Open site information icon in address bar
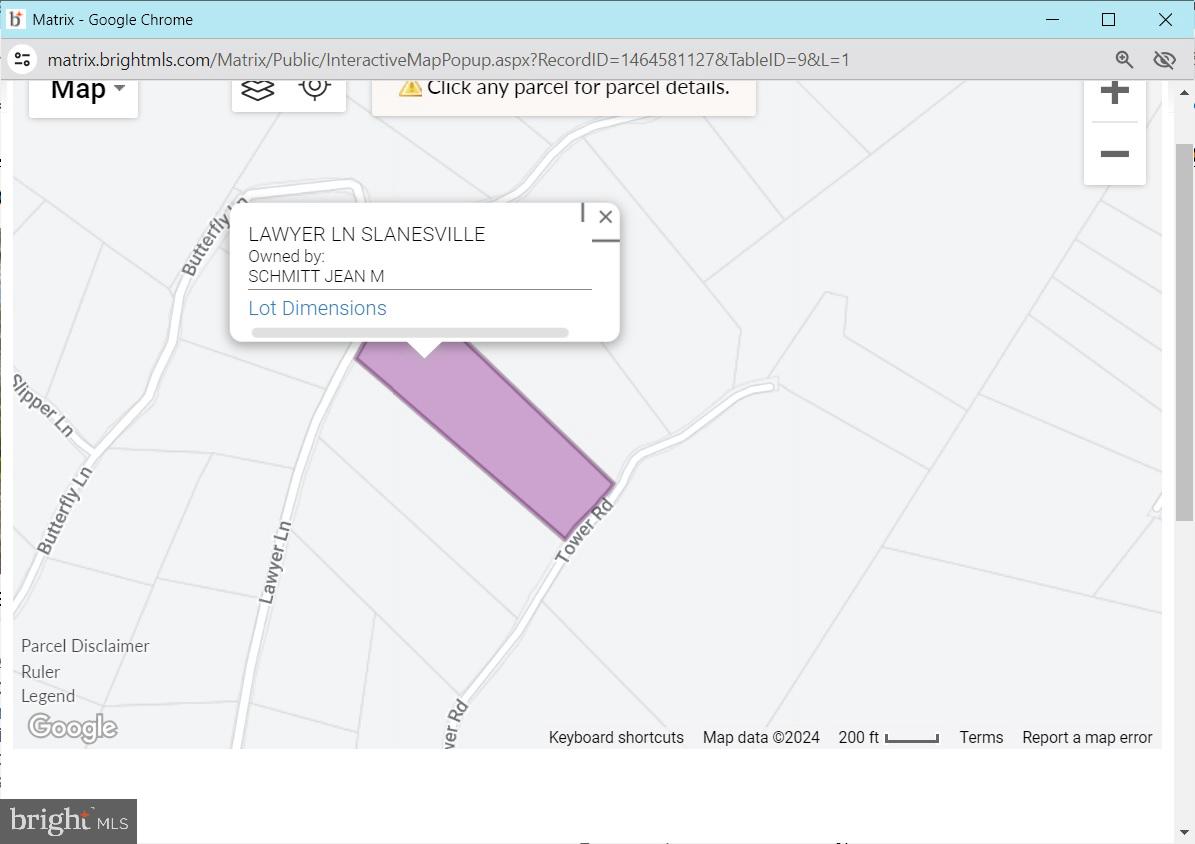Viewport: 1195px width, 844px height. click(23, 60)
